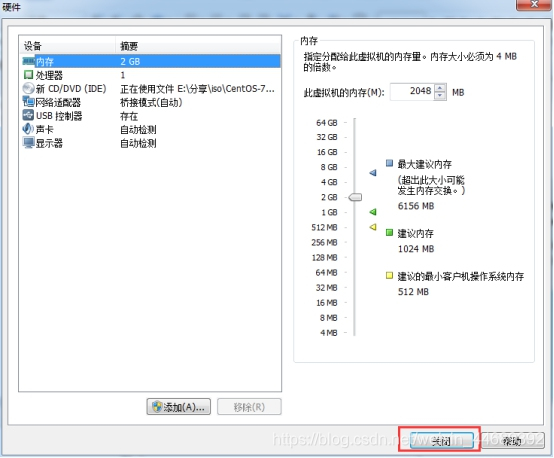554x458 pixels.
Task: Click the 128 MB slider scale label
Action: click(x=324, y=258)
